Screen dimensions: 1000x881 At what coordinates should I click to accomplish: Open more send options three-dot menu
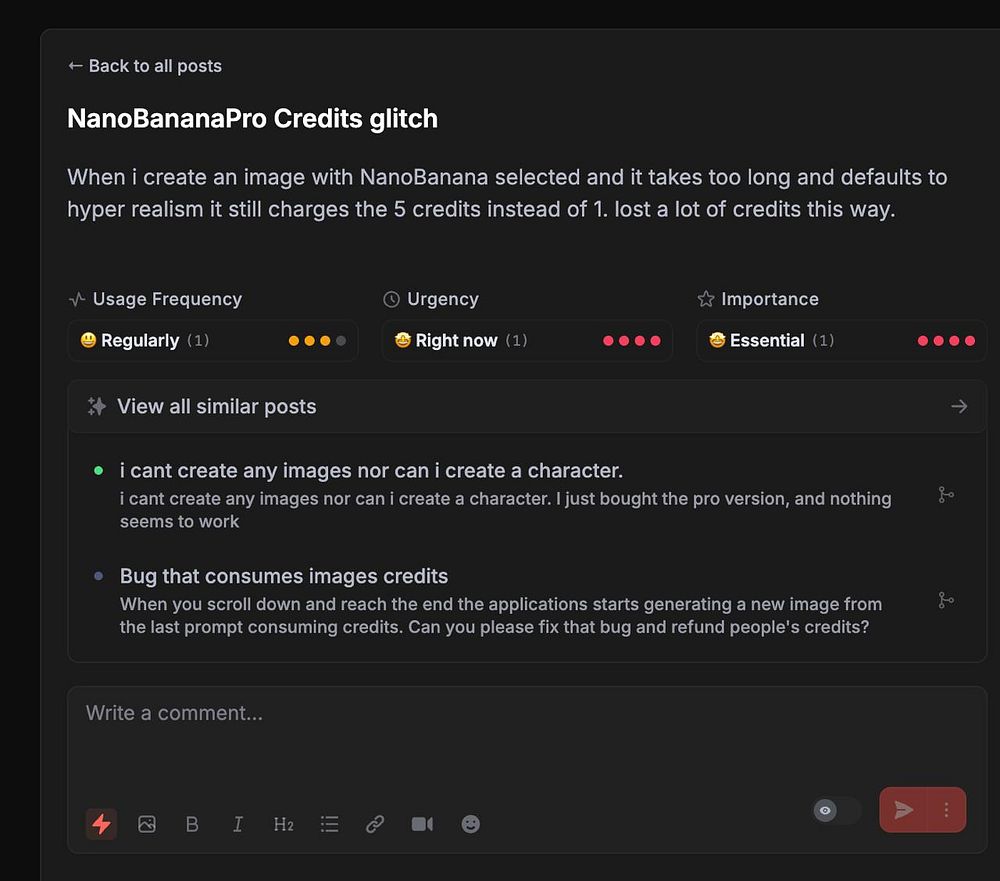point(946,810)
